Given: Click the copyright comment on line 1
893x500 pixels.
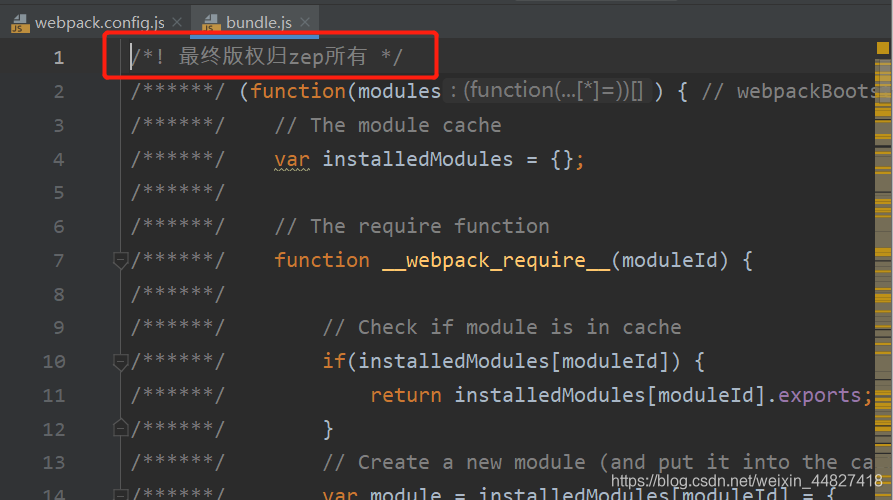Looking at the screenshot, I should pyautogui.click(x=267, y=56).
